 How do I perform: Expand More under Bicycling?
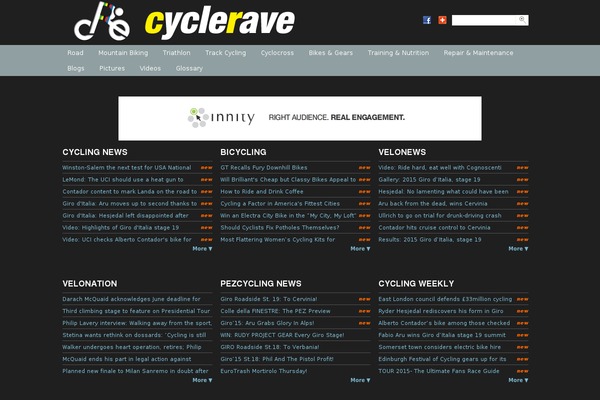click(360, 249)
